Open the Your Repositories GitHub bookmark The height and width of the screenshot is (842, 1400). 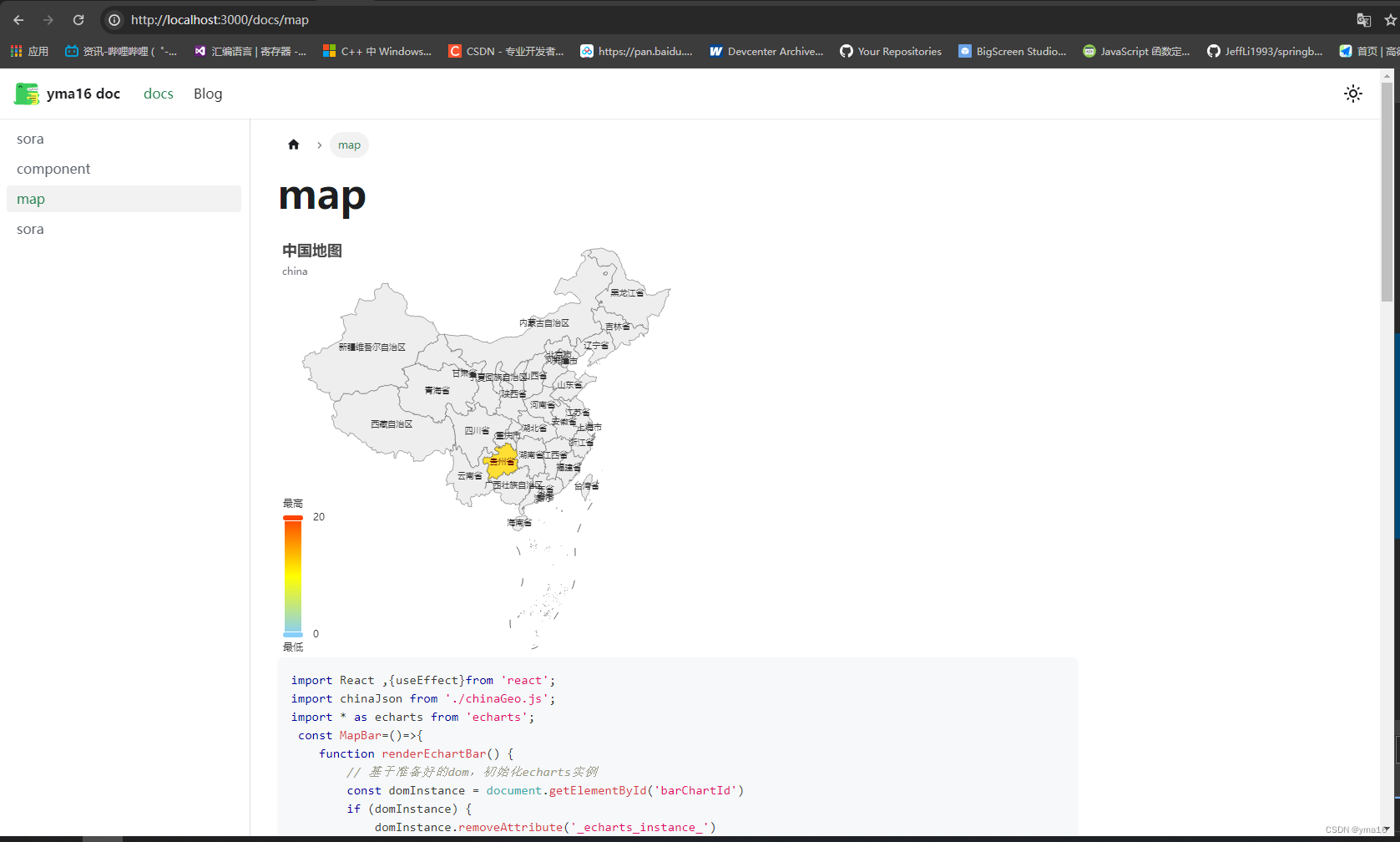pyautogui.click(x=890, y=51)
